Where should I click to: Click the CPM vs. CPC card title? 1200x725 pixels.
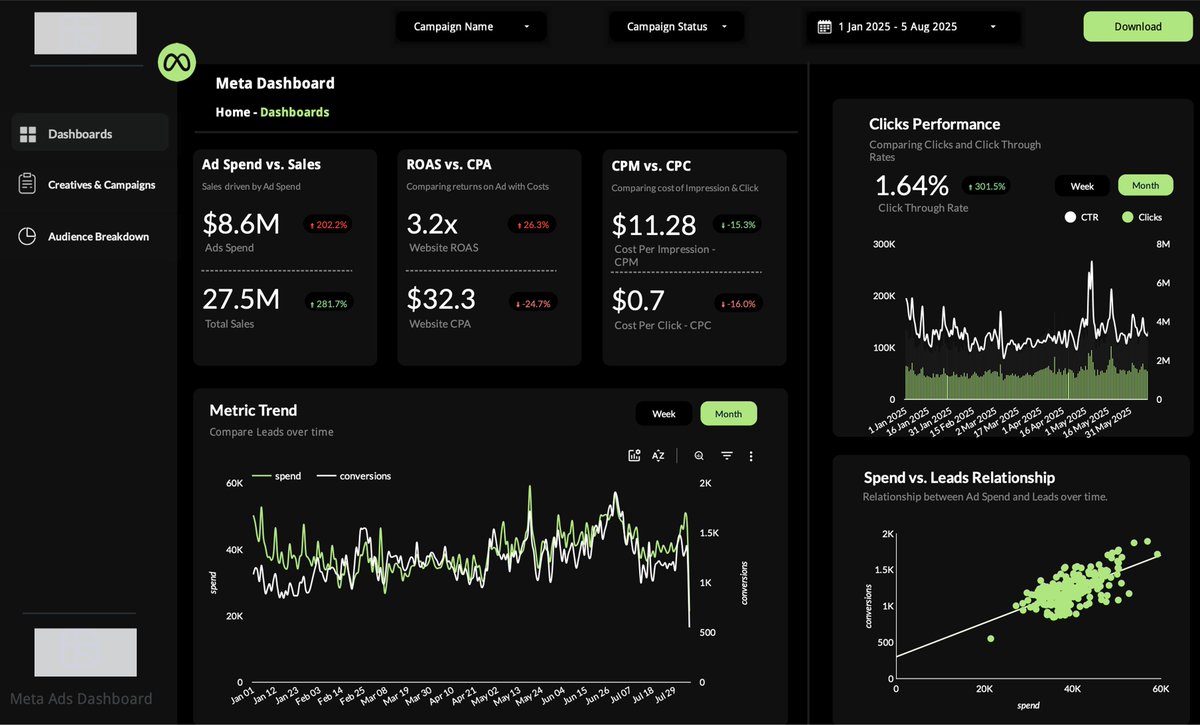pyautogui.click(x=651, y=166)
